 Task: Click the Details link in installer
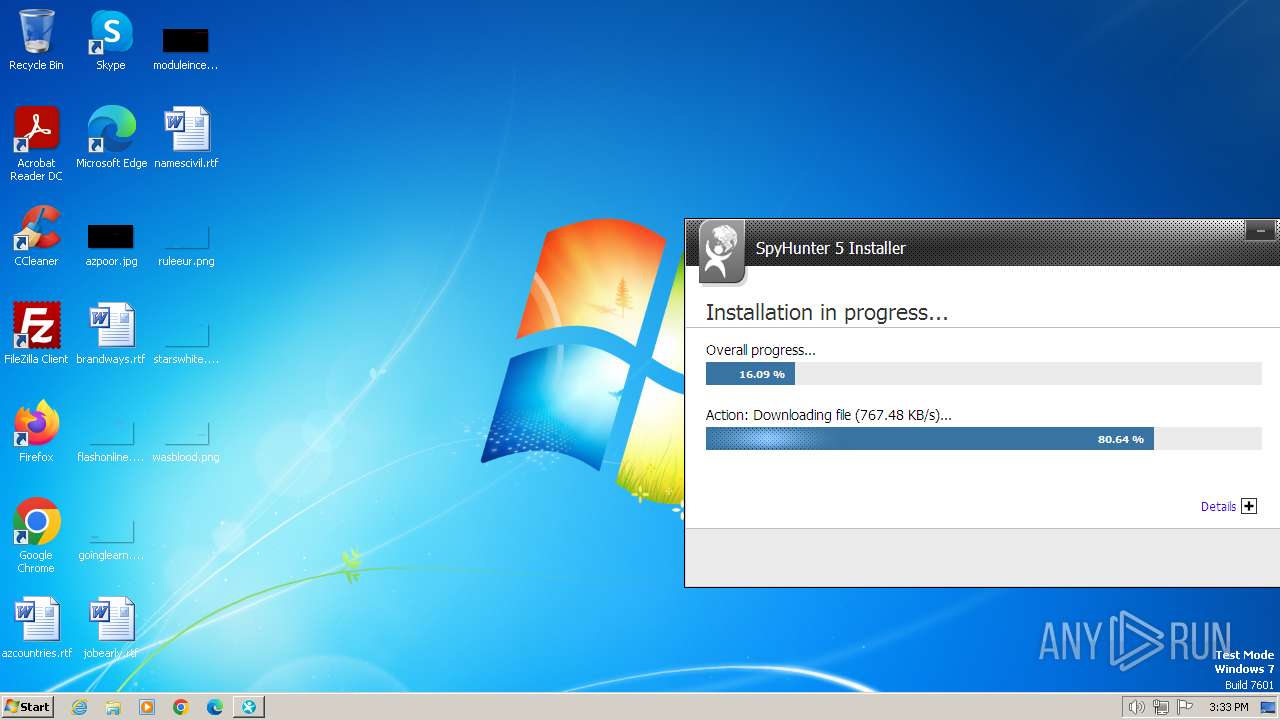click(x=1218, y=507)
